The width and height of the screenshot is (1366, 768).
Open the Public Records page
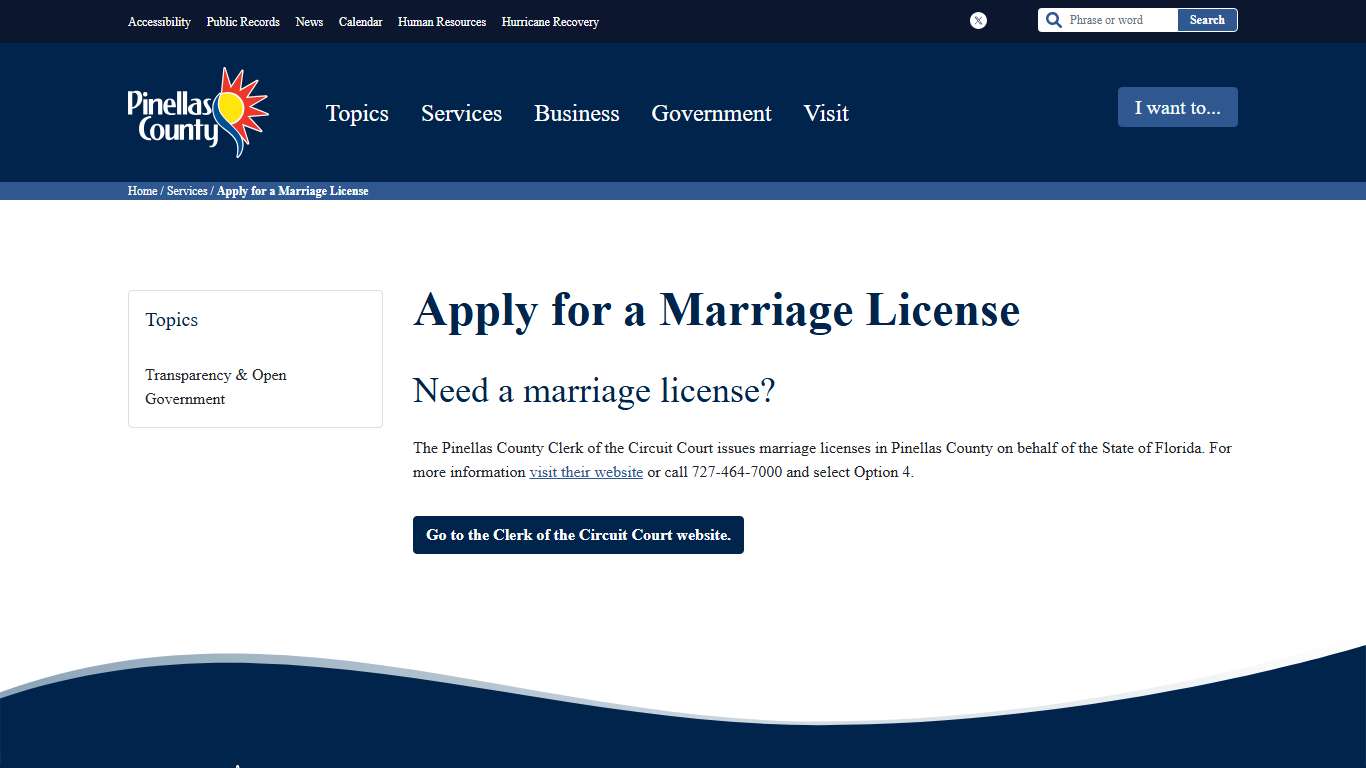click(242, 21)
